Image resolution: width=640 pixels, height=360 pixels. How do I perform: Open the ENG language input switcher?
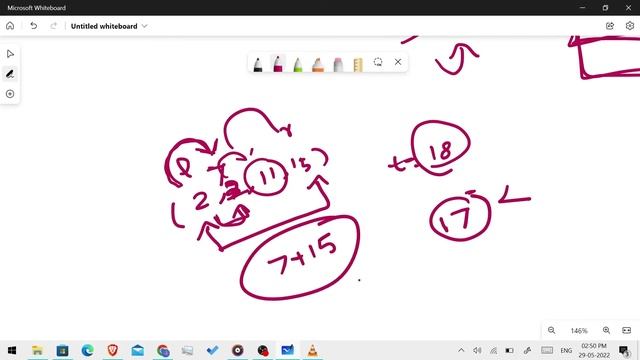coord(566,350)
